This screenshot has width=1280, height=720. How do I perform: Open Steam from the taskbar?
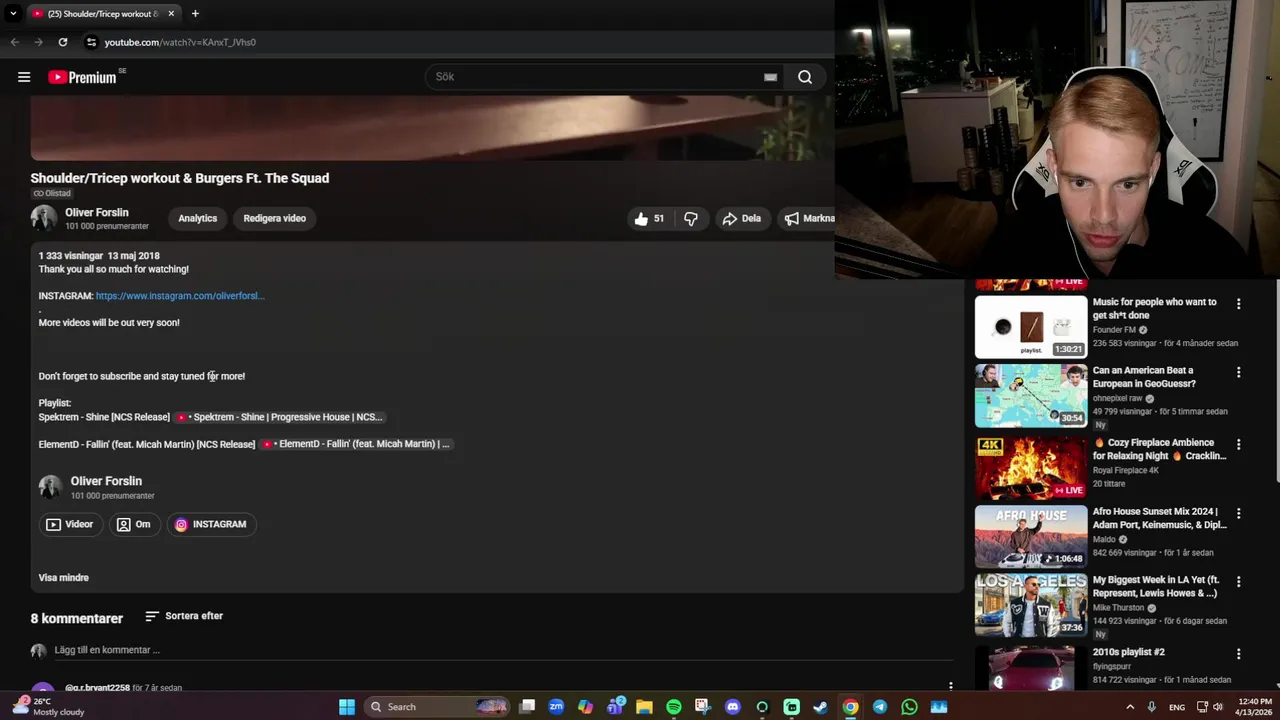[x=821, y=707]
